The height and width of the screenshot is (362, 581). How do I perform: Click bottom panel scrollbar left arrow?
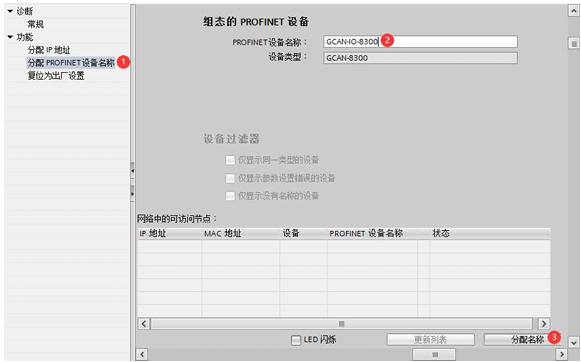(x=142, y=354)
